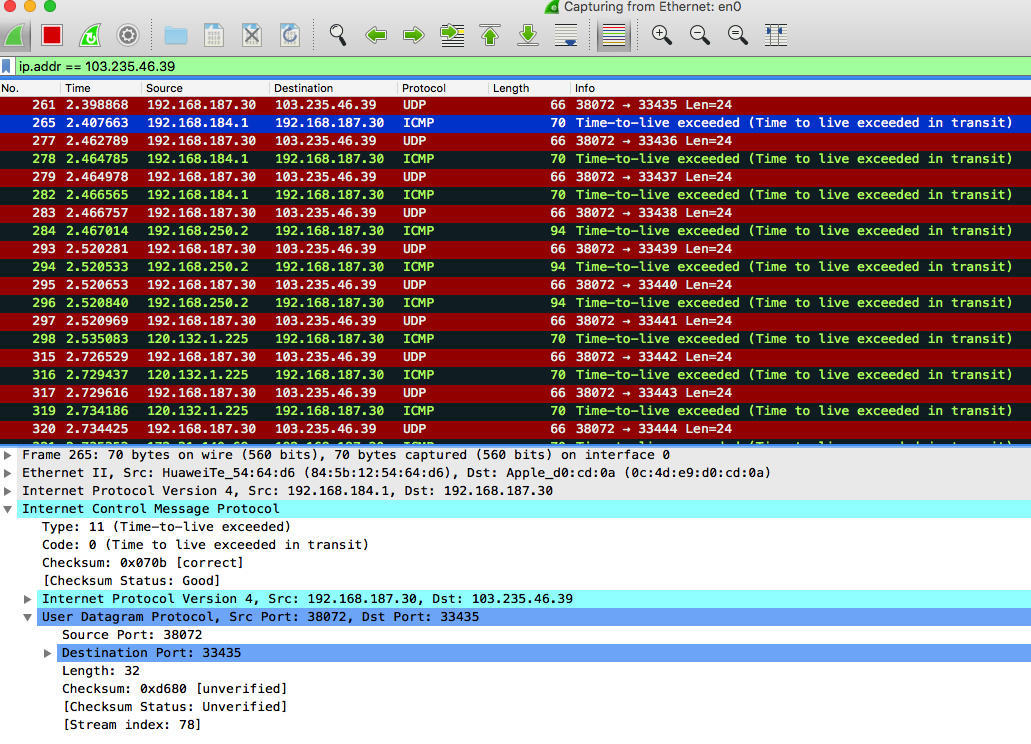Image resolution: width=1031 pixels, height=744 pixels.
Task: Zoom out the packet text
Action: click(700, 35)
